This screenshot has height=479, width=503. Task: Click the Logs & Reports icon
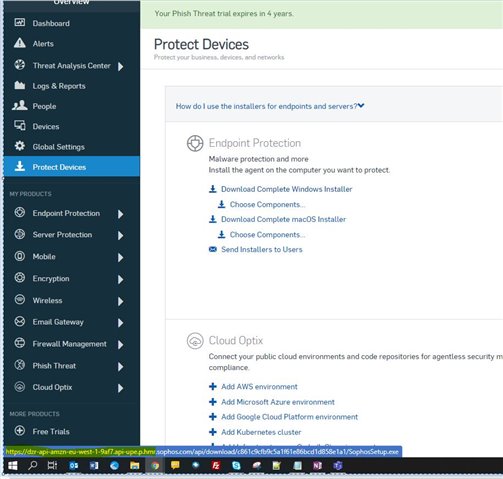pyautogui.click(x=20, y=85)
